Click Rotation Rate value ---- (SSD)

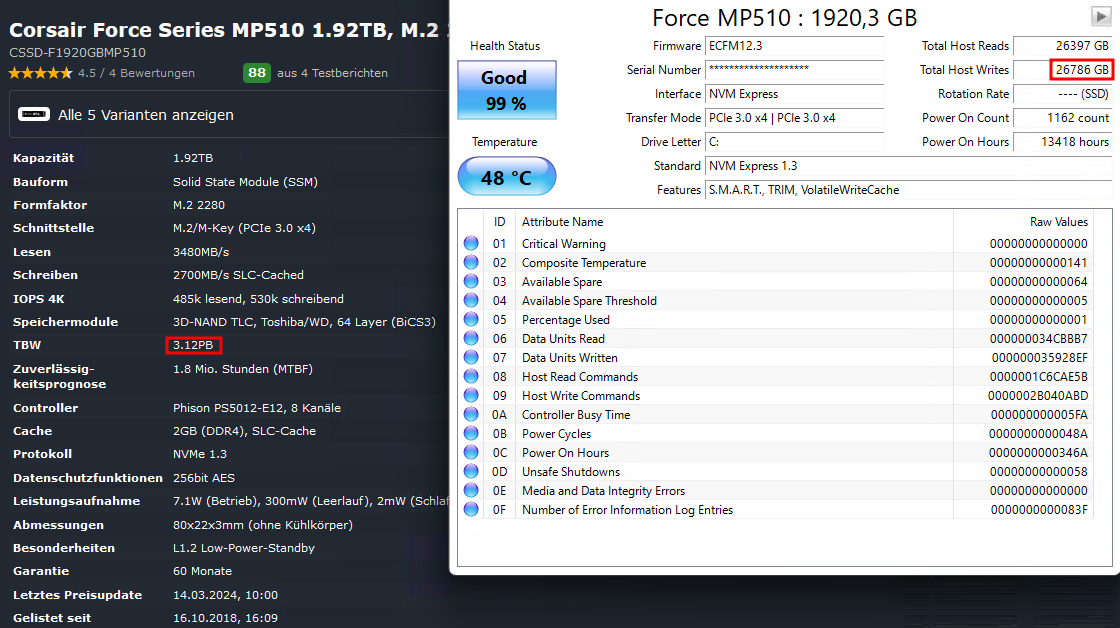[1063, 94]
